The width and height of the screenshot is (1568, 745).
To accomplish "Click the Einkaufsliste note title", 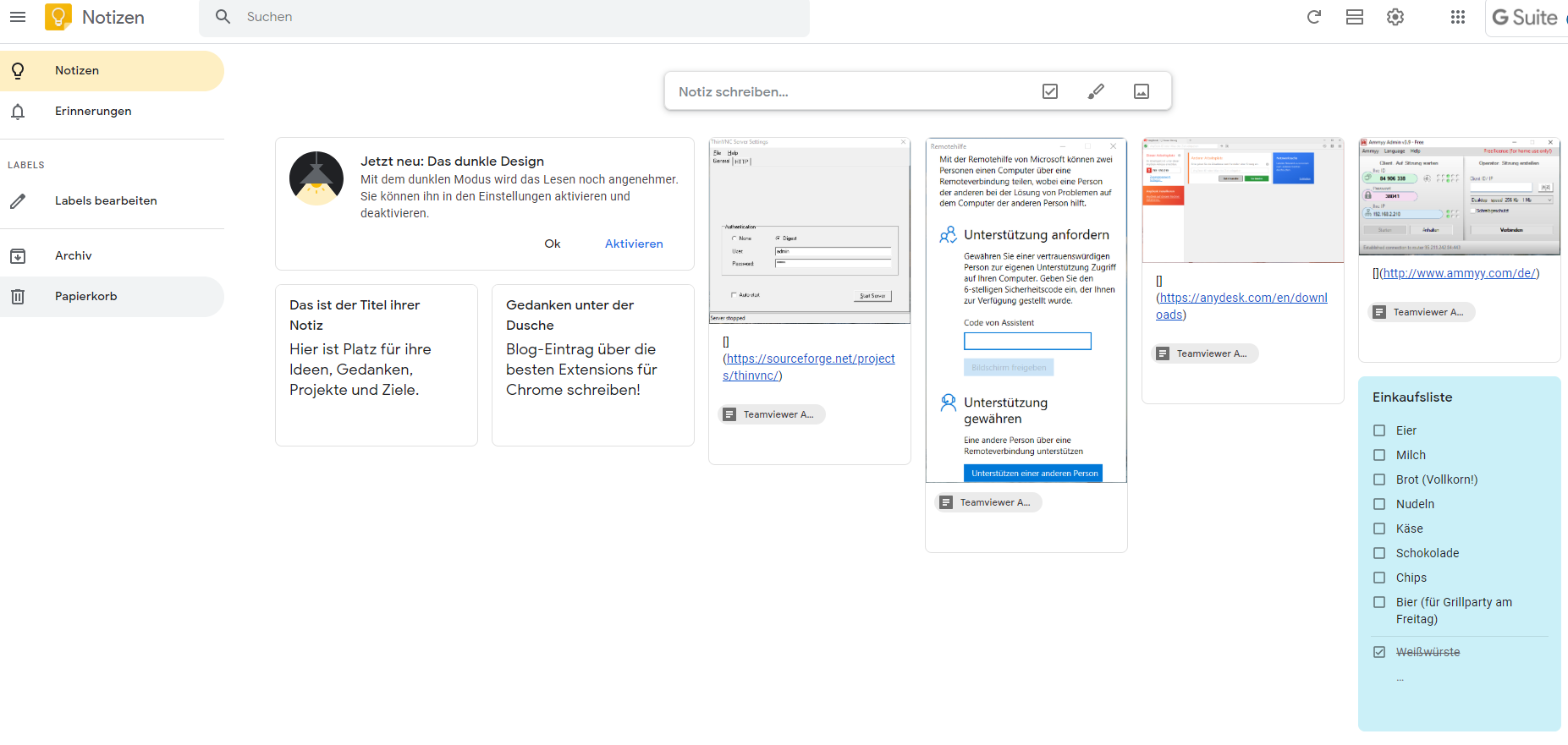I will 1412,397.
